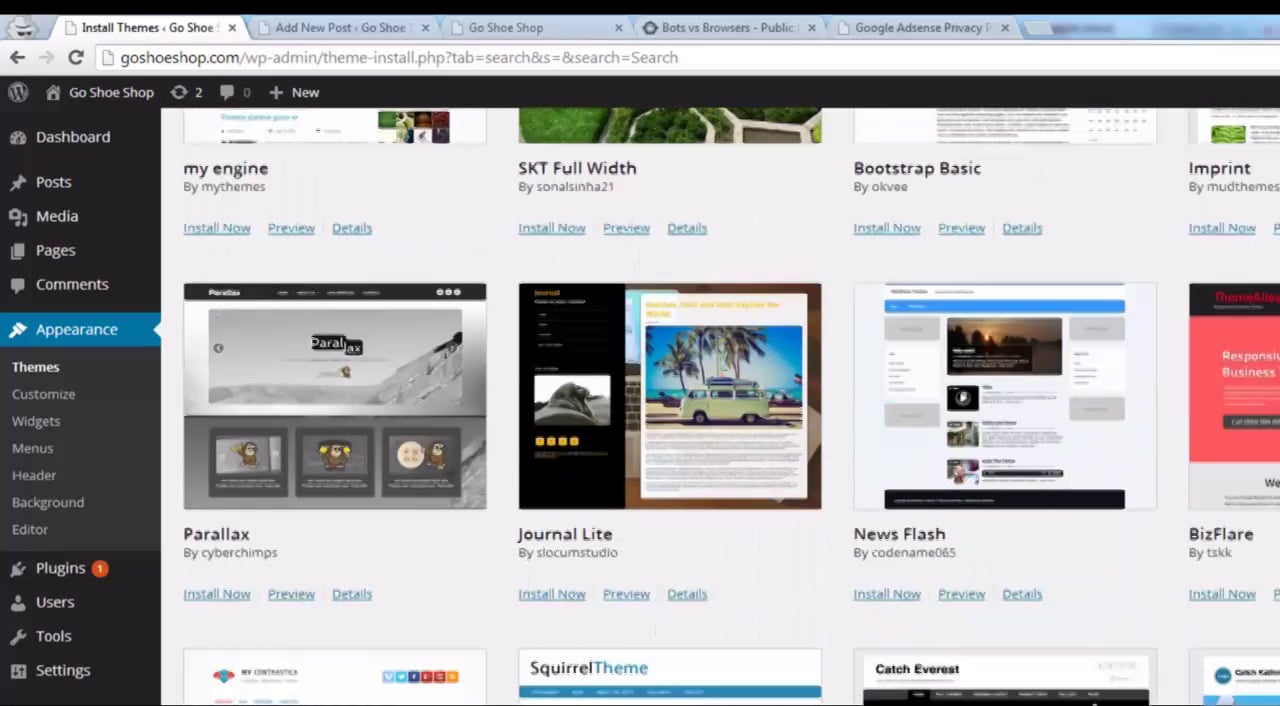Screen dimensions: 1280x706
Task: Click the Posts pin icon in sidebar
Action: pos(18,182)
